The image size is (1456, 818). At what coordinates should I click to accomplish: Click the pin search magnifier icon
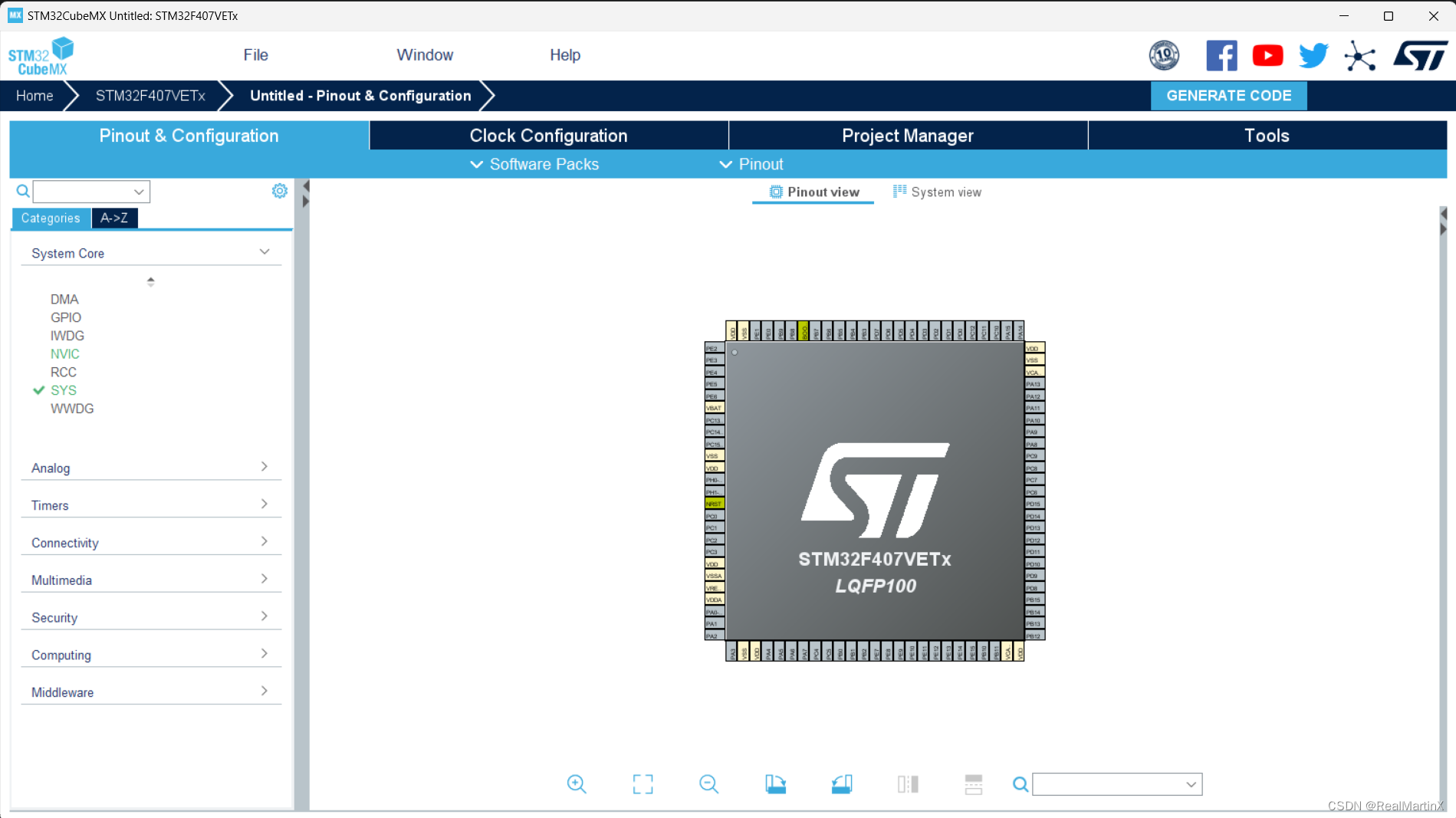pos(1020,784)
